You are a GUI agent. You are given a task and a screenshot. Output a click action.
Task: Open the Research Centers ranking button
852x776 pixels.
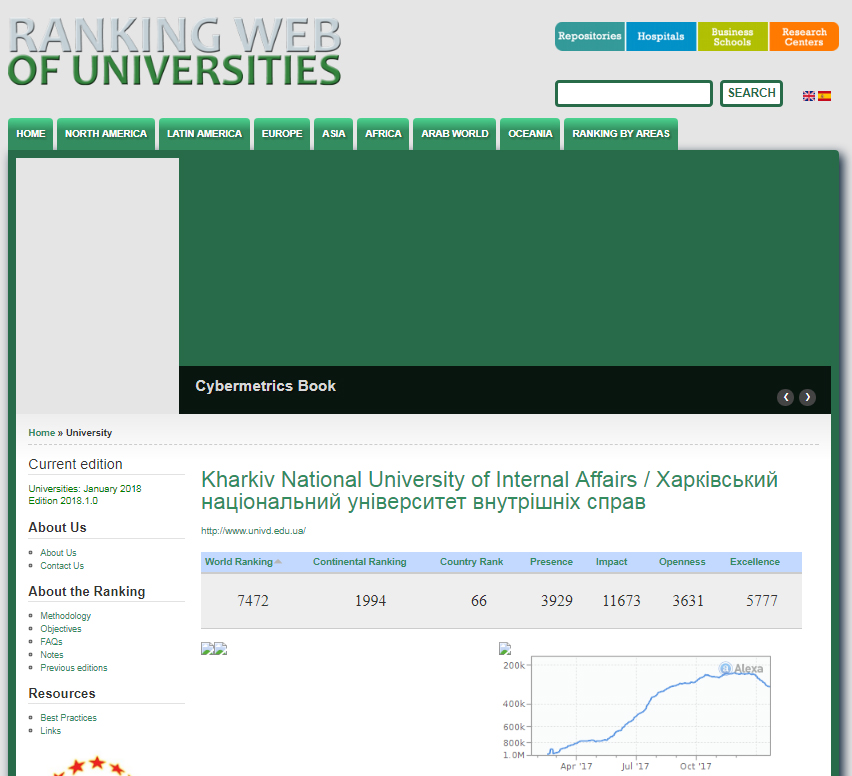pos(804,37)
